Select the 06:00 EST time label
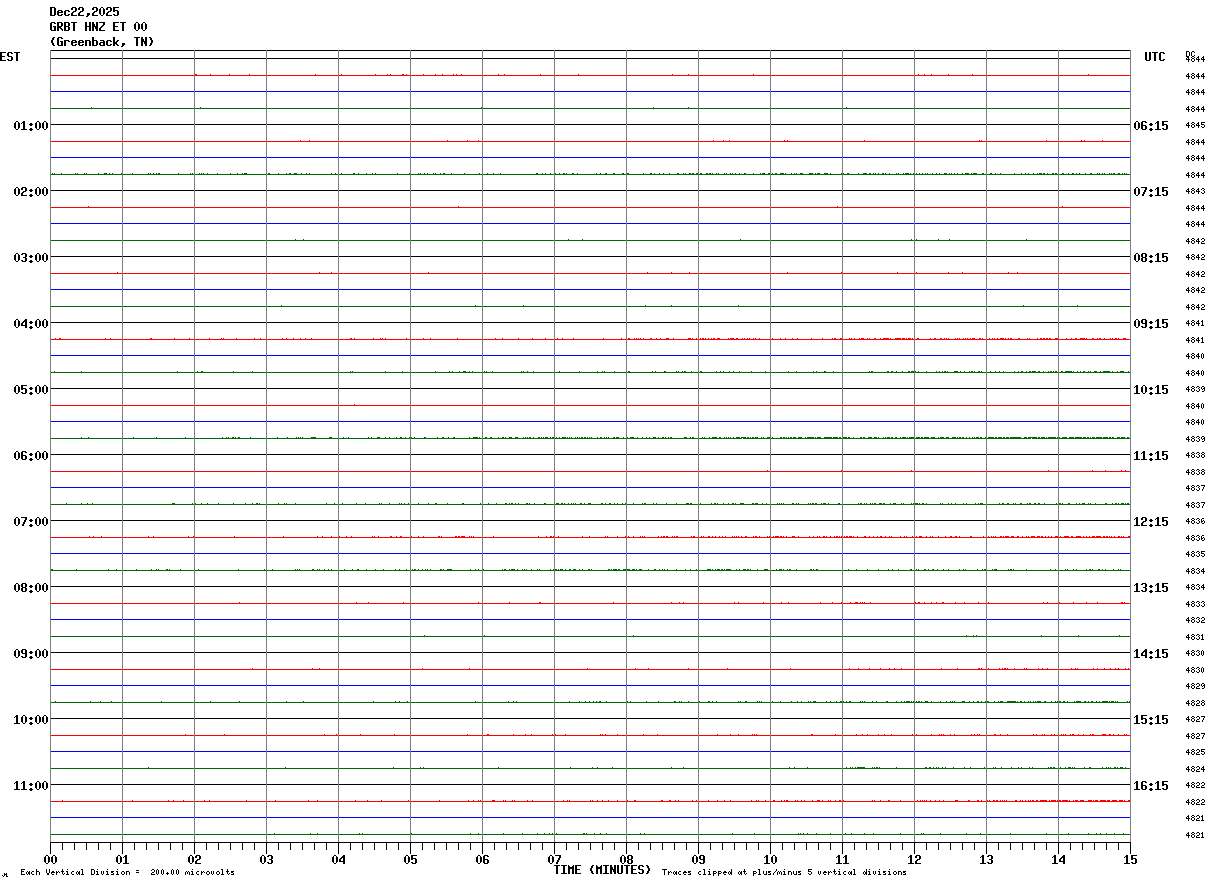 (31, 456)
